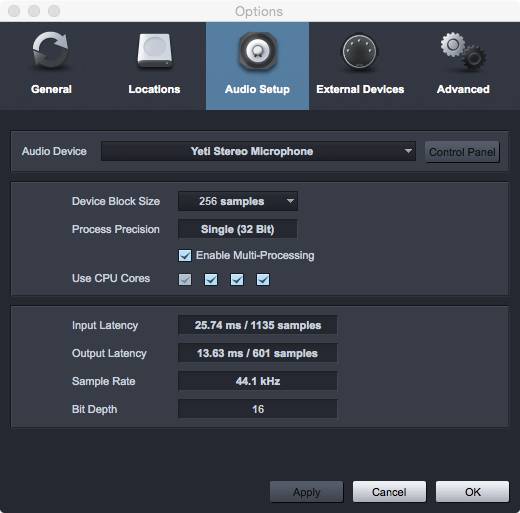Click the Audio Setup speaker icon

point(257,51)
